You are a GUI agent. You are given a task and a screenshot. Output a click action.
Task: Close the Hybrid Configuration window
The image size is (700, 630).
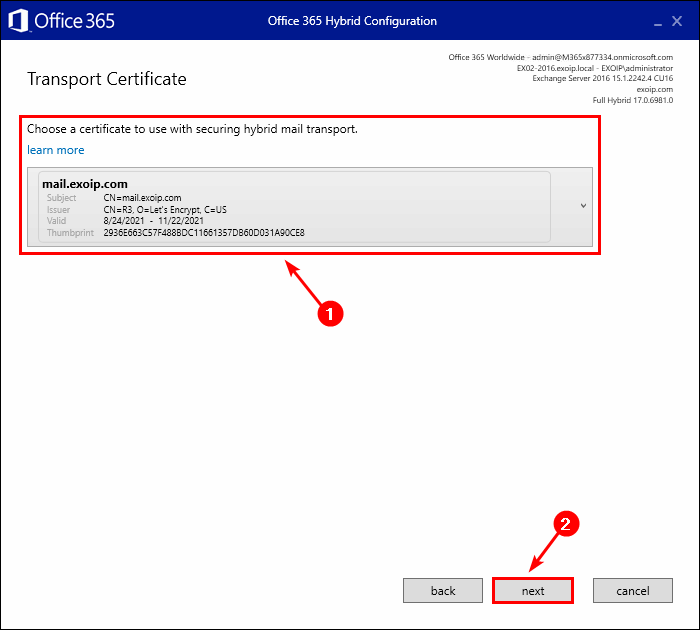[x=677, y=21]
